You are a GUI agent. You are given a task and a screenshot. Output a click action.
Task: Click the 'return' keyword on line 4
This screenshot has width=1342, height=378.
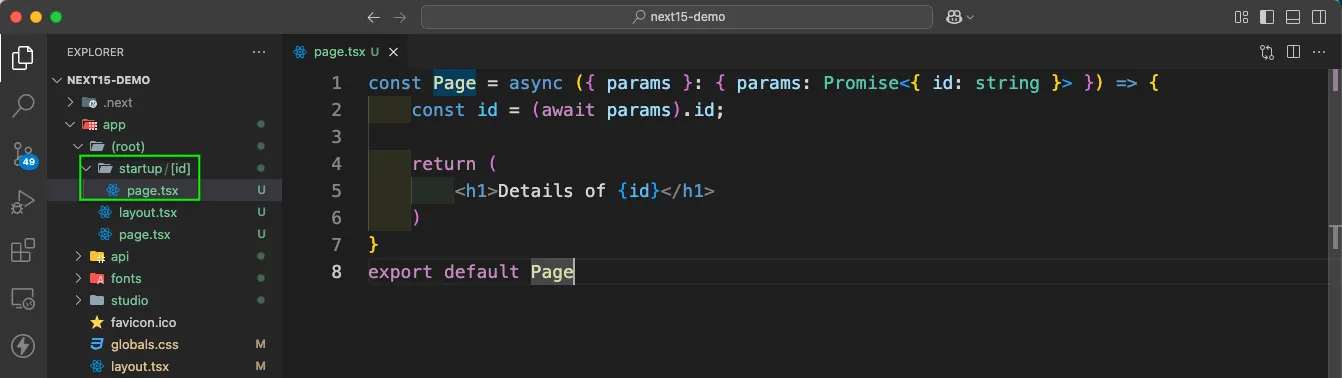[x=444, y=164]
